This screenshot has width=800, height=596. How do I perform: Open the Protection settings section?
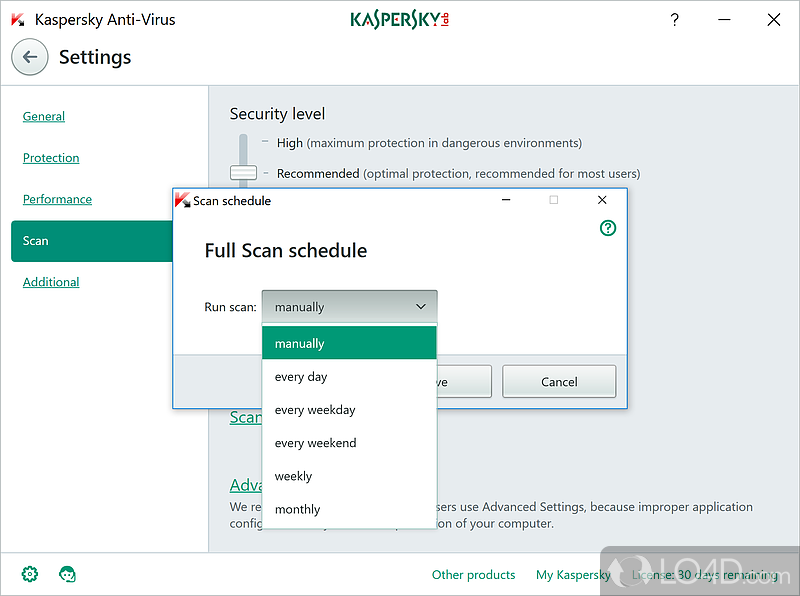click(51, 158)
